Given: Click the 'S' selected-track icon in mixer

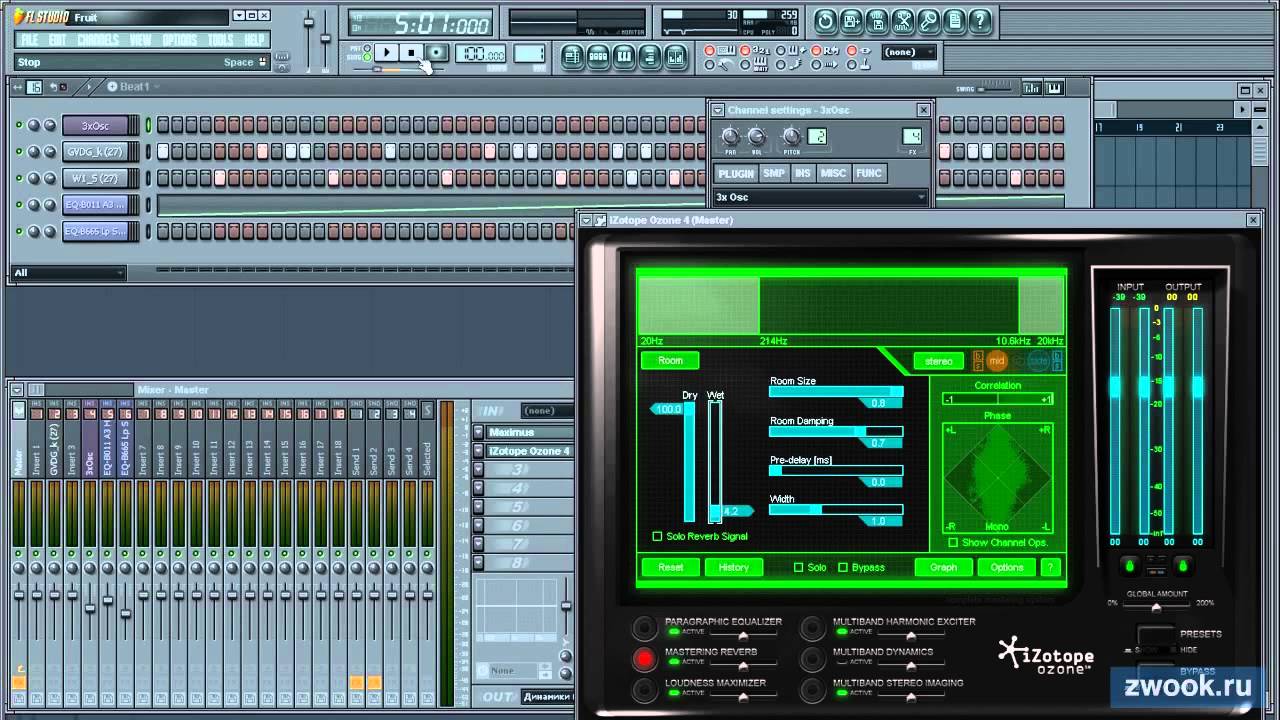Looking at the screenshot, I should click(428, 411).
